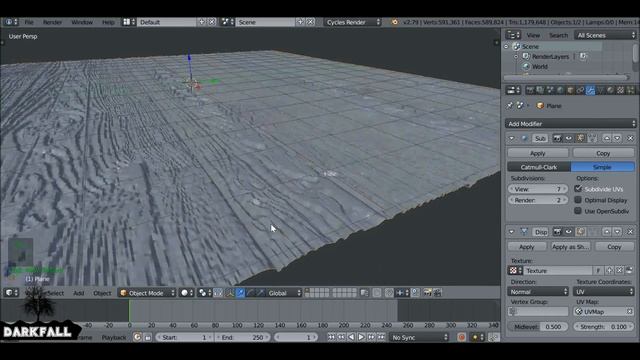Click the timeline range lock icon
Viewport: 640px width, 360px height.
coord(148,338)
